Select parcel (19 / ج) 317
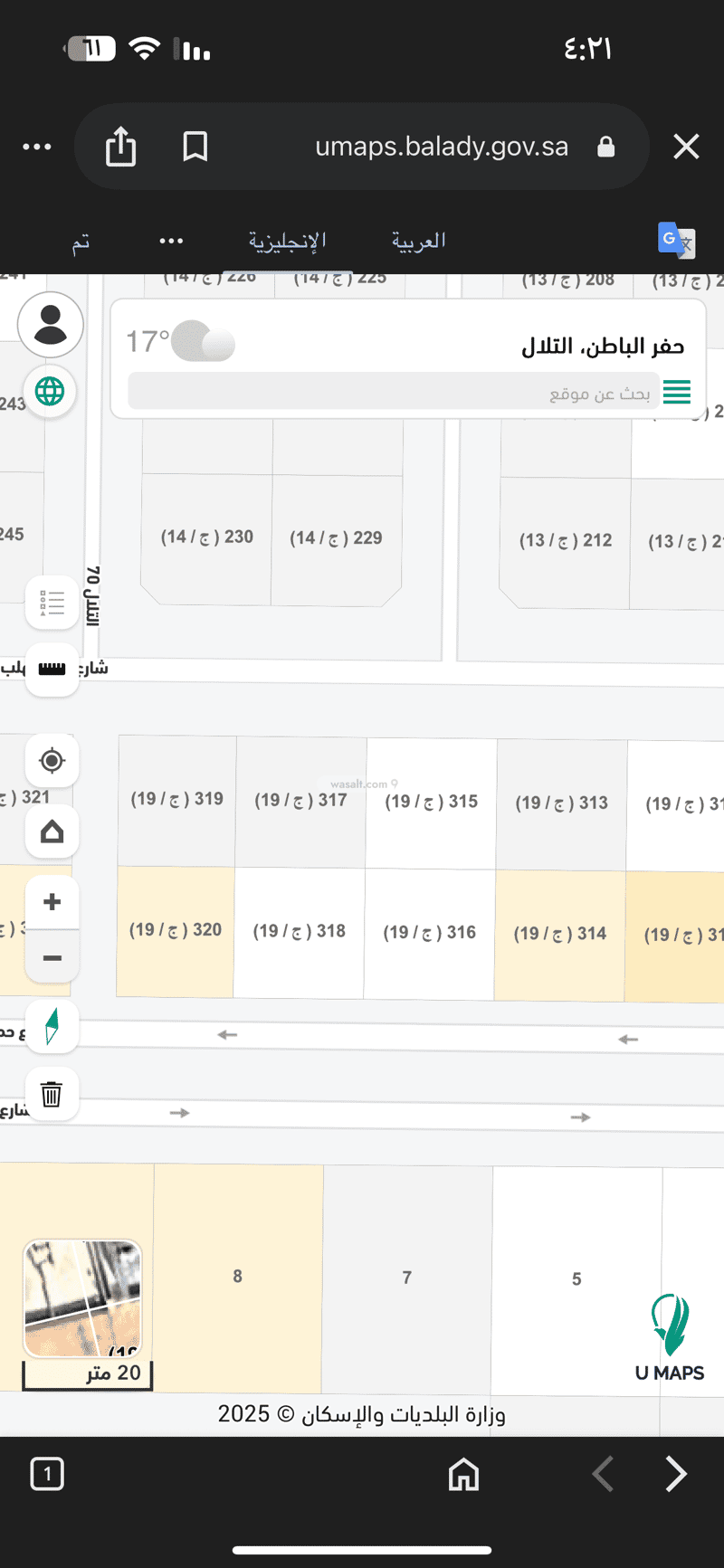Image resolution: width=724 pixels, height=1568 pixels. pos(301,800)
